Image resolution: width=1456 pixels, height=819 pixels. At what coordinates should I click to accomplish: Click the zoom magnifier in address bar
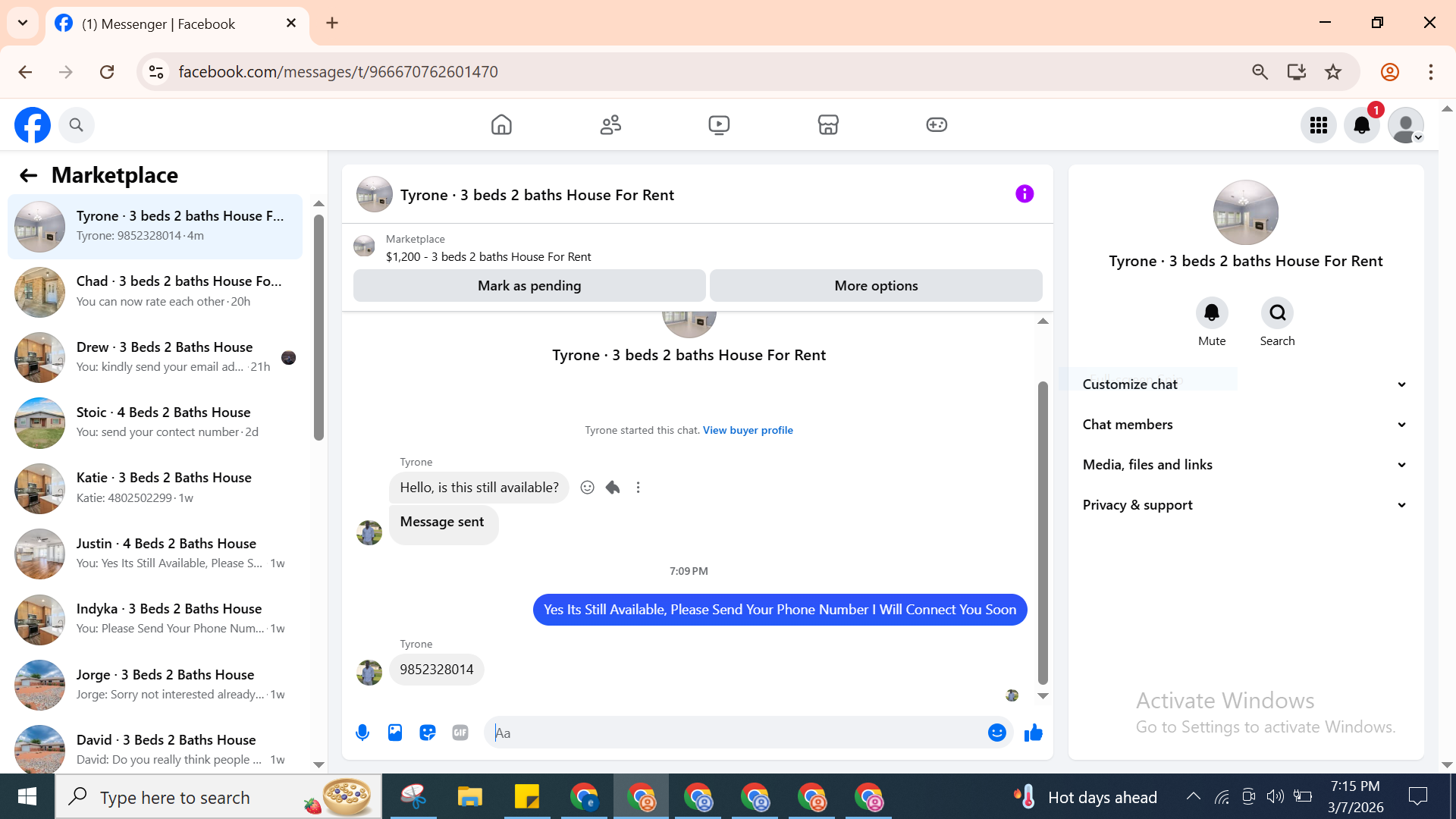coord(1260,72)
